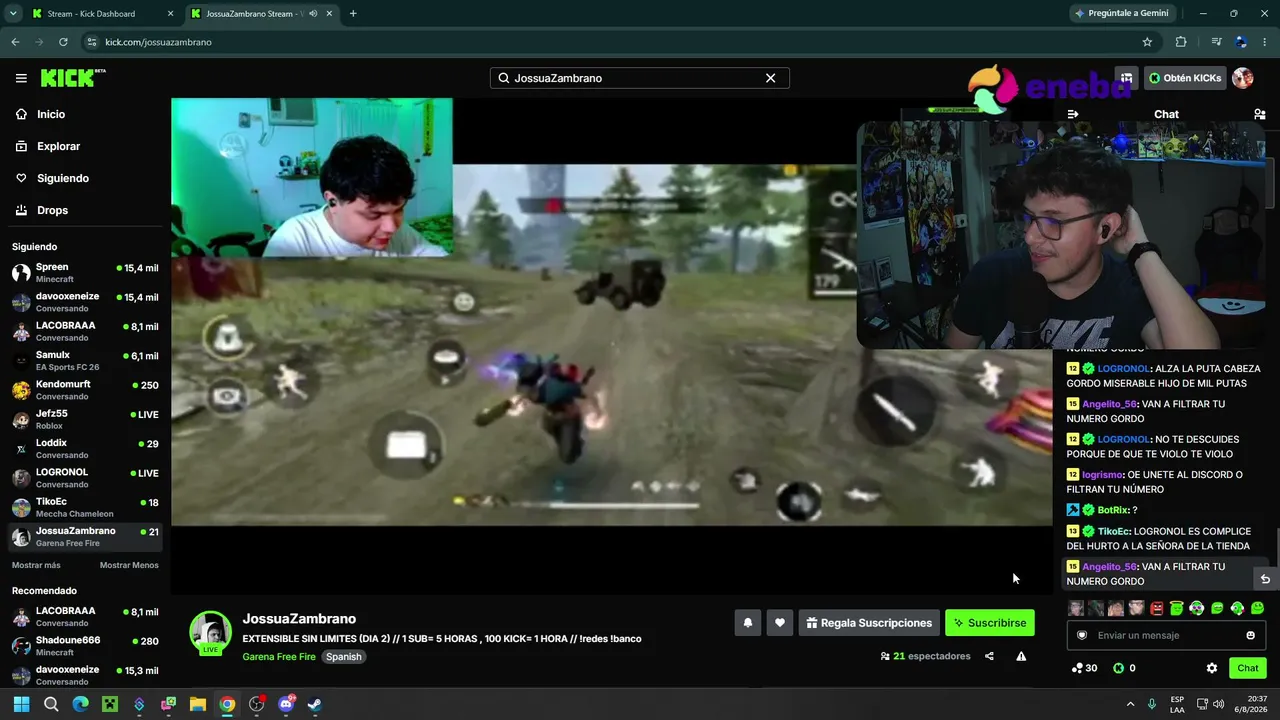The height and width of the screenshot is (720, 1280).
Task: Open the Kick shop icon beside Obtén KICKs
Action: [1126, 78]
